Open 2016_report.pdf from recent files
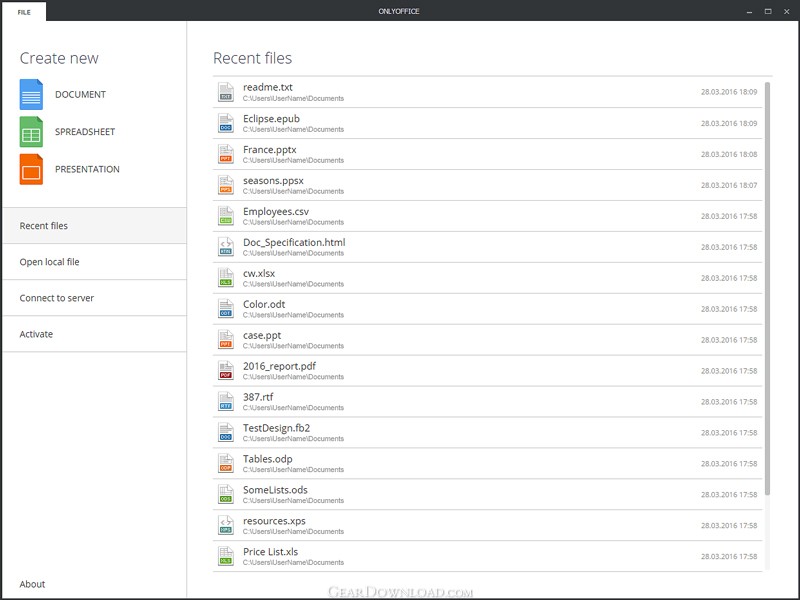 488,371
